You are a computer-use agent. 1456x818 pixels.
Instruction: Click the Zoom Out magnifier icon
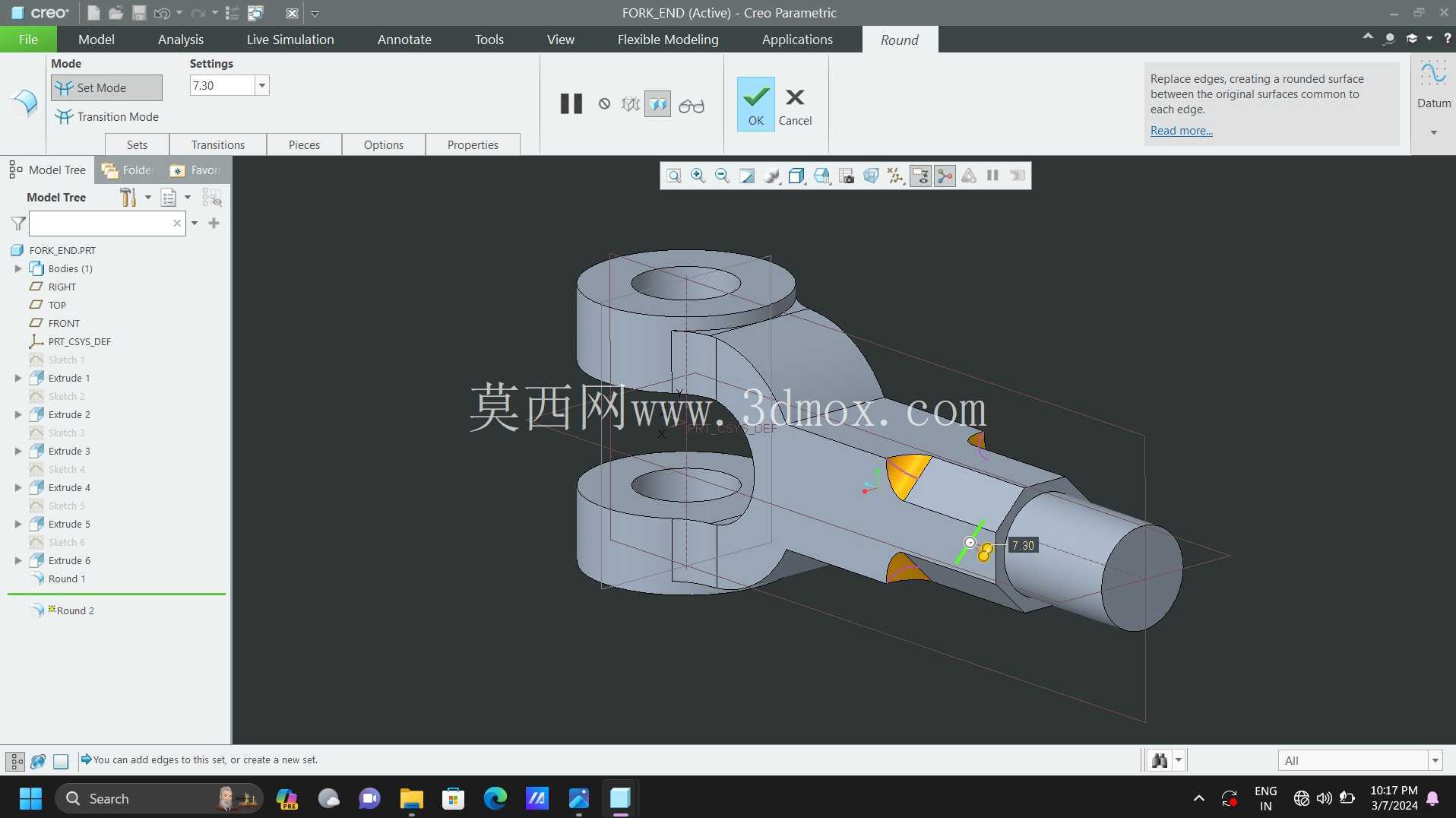coord(722,176)
